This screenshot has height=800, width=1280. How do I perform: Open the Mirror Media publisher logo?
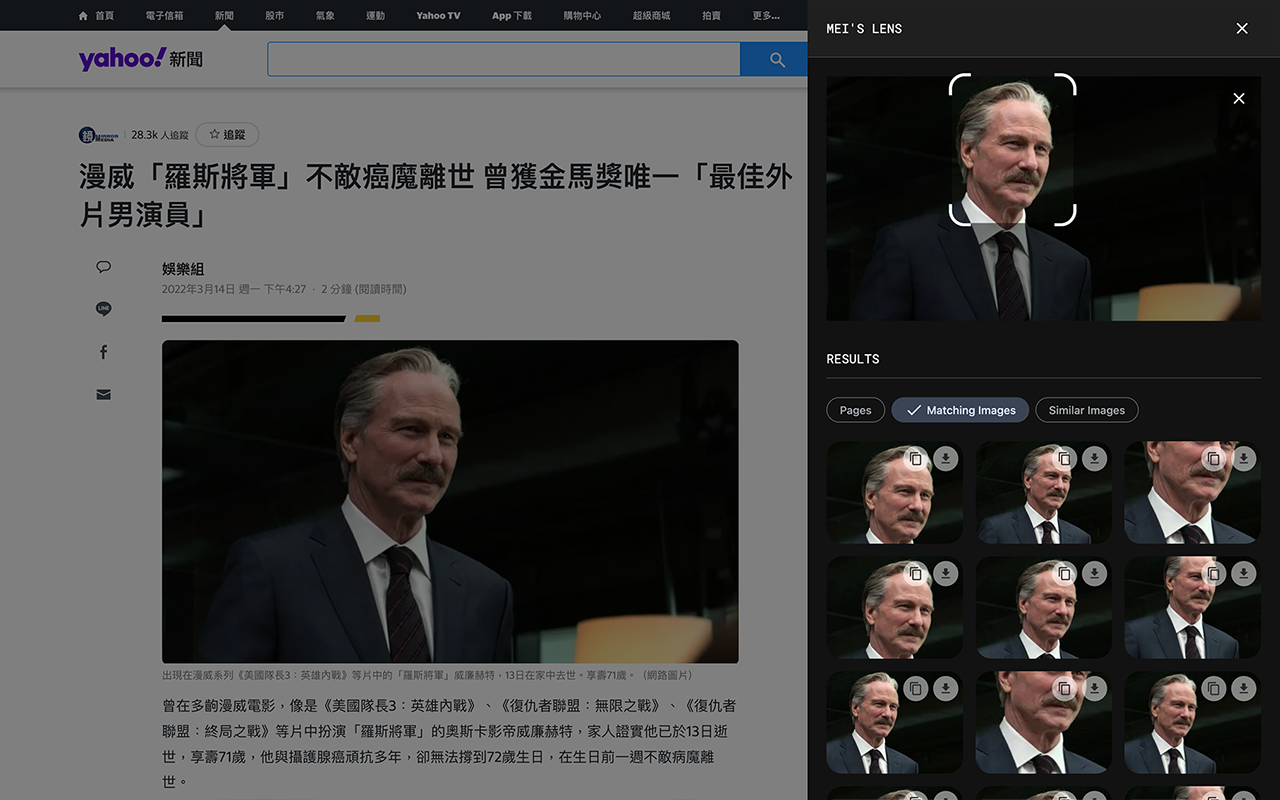pyautogui.click(x=100, y=135)
